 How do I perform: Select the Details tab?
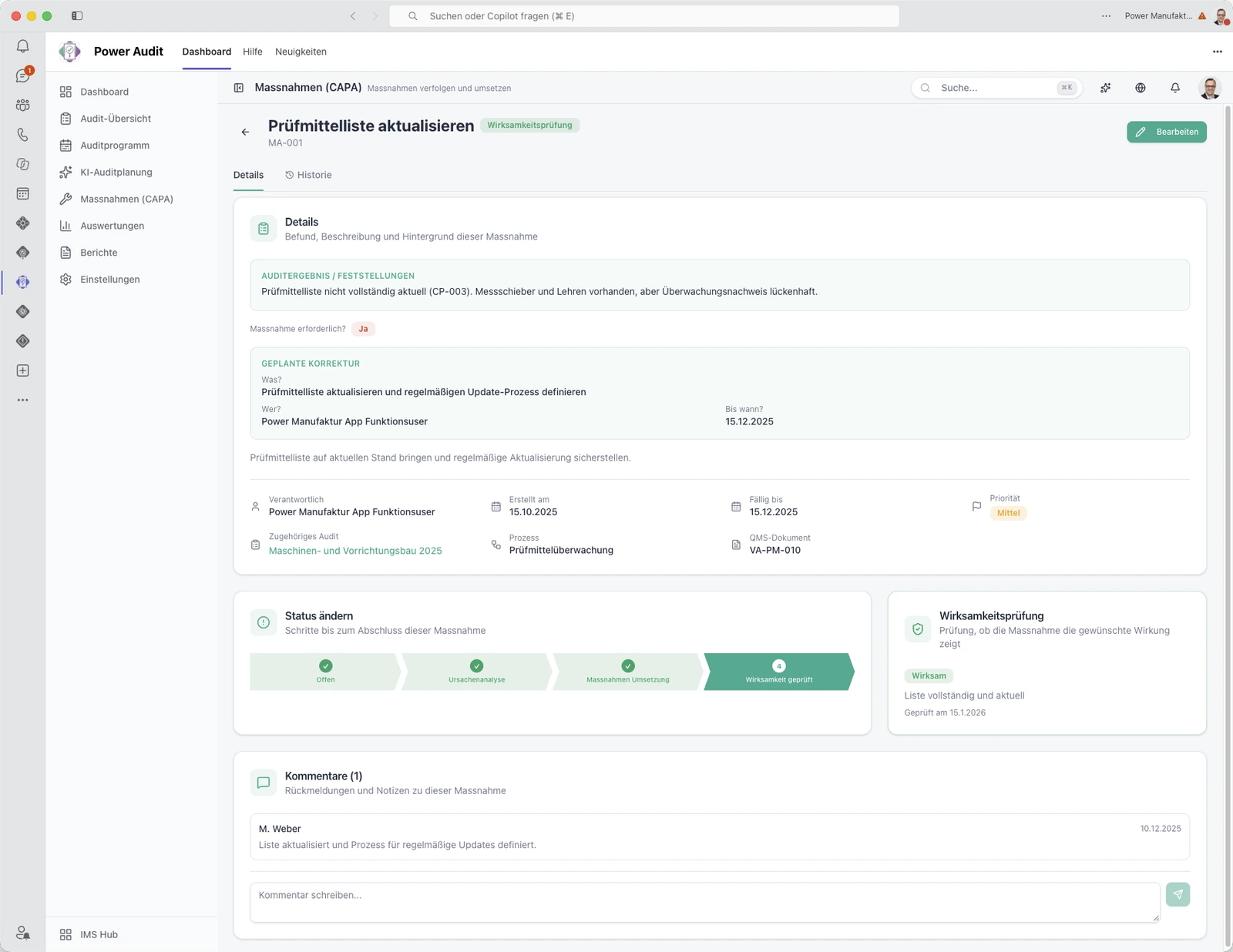point(248,175)
